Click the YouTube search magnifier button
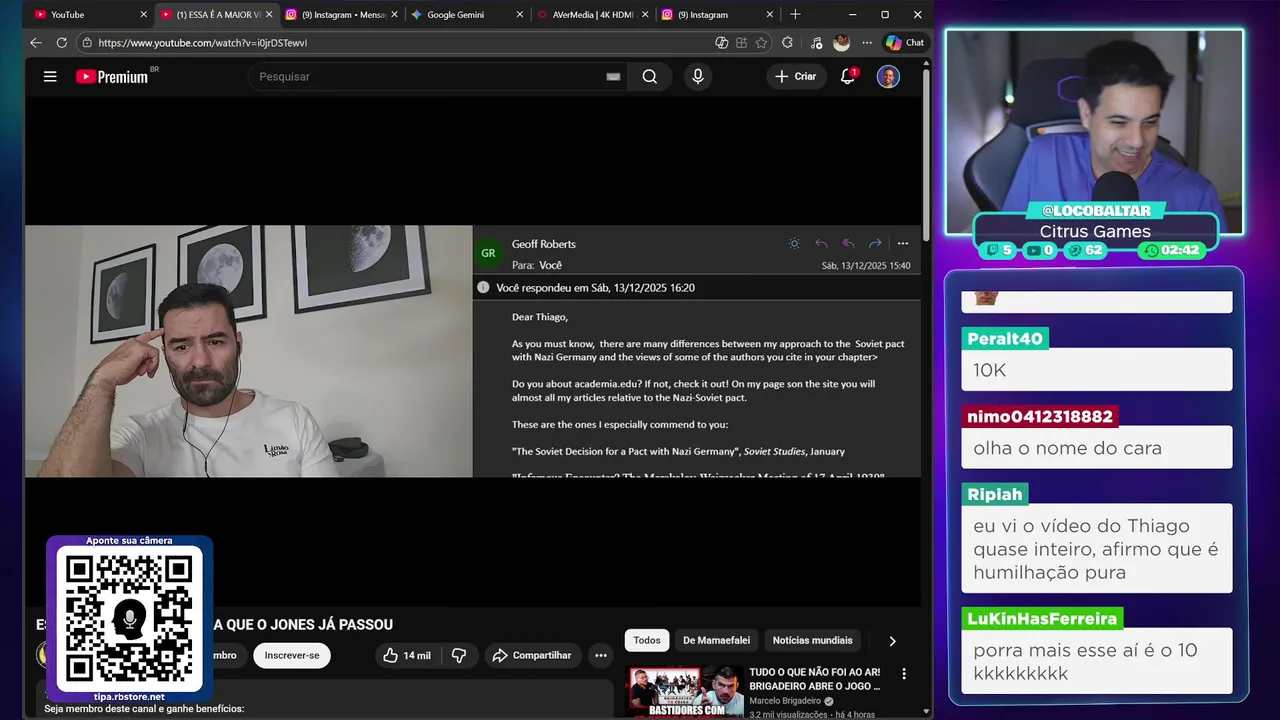Viewport: 1280px width, 720px height. tap(650, 76)
